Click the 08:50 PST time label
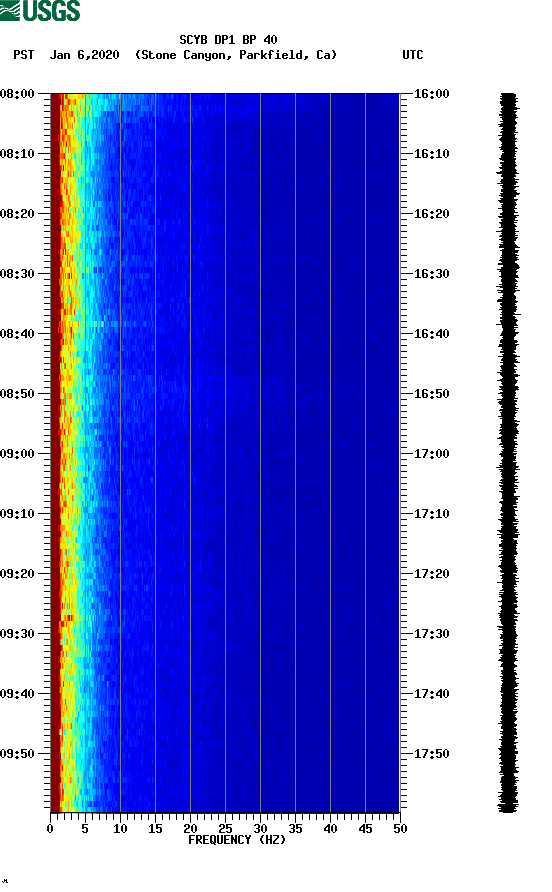This screenshot has height=892, width=552. tap(18, 394)
